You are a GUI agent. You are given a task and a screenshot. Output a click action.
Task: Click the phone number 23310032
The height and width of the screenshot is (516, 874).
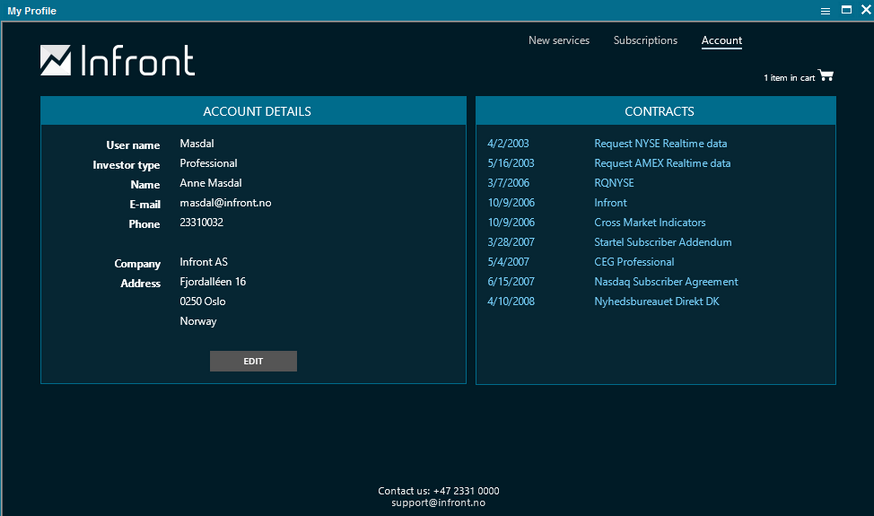pyautogui.click(x=201, y=222)
